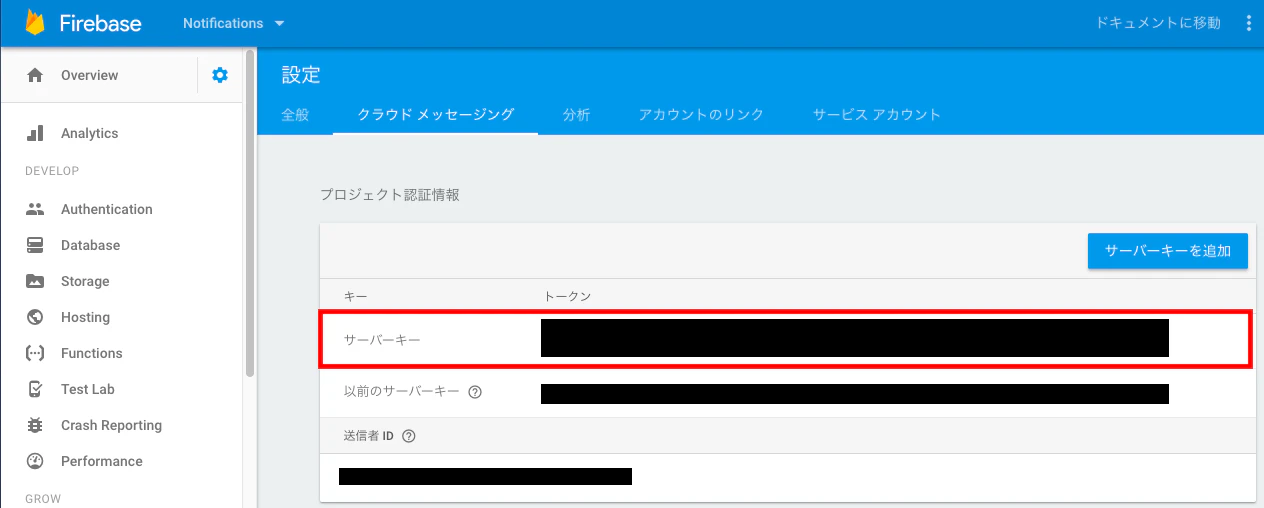Click the Test Lab device icon

click(x=35, y=389)
